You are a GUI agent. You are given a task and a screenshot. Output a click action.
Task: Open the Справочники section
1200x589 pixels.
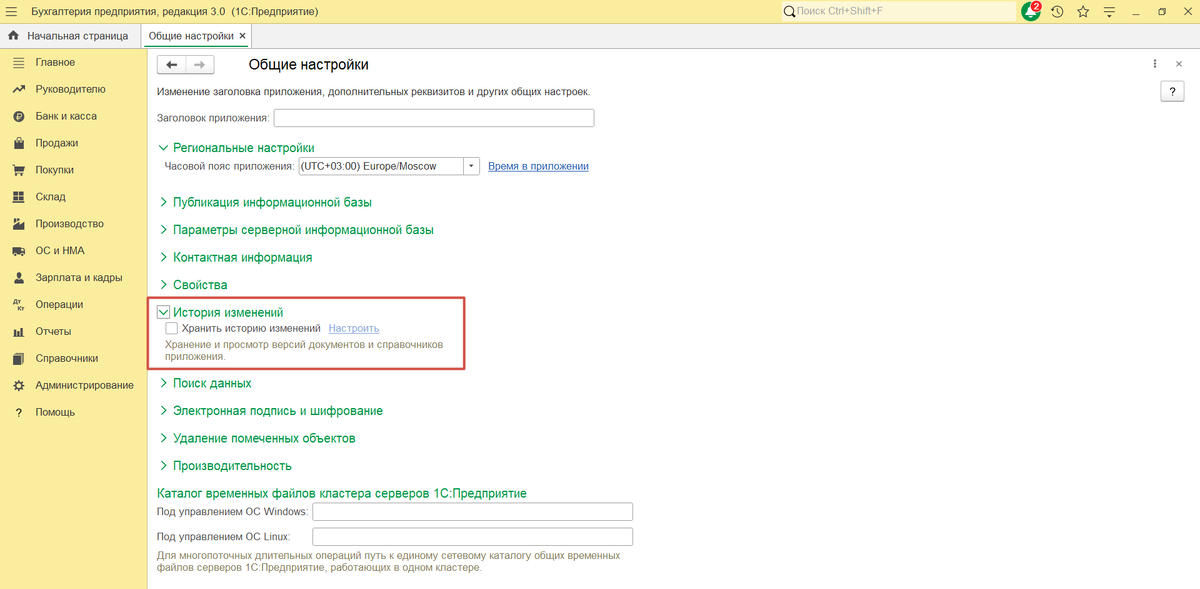(x=67, y=358)
